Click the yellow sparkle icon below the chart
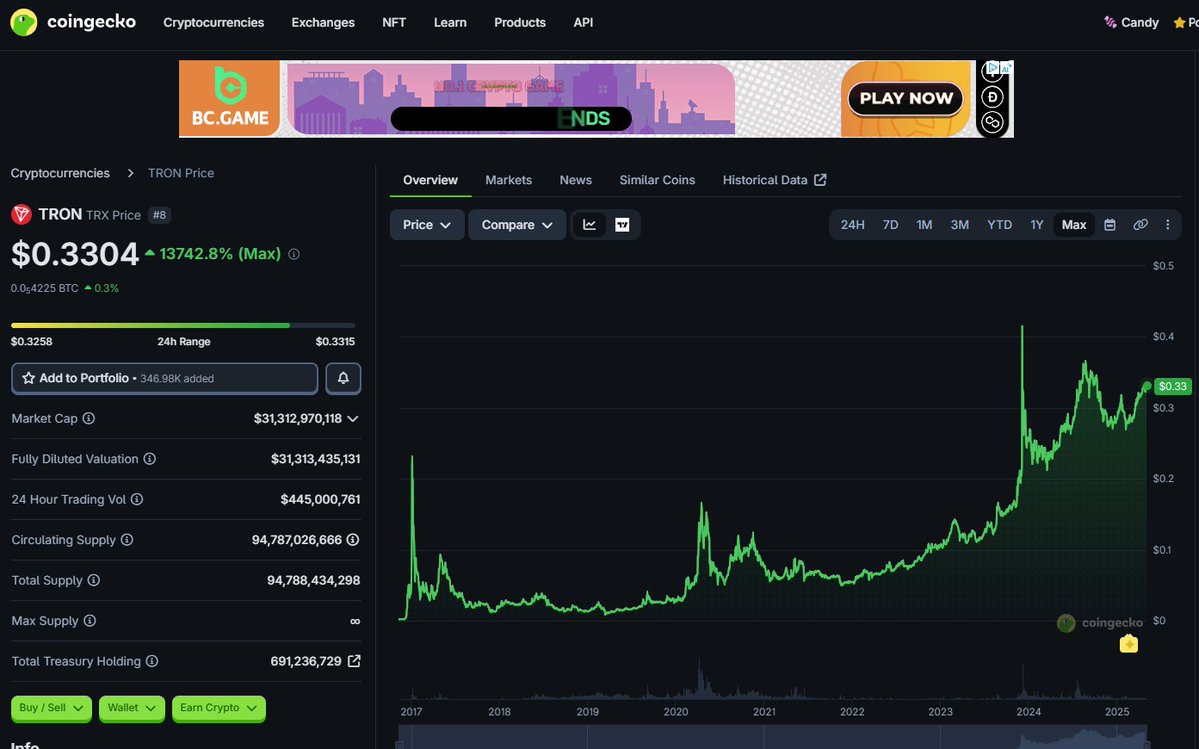This screenshot has width=1199, height=749. (1129, 644)
